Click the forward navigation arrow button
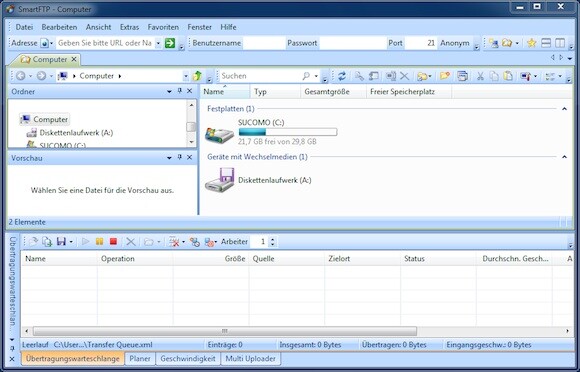Viewport: 580px width, 372px height. 41,76
